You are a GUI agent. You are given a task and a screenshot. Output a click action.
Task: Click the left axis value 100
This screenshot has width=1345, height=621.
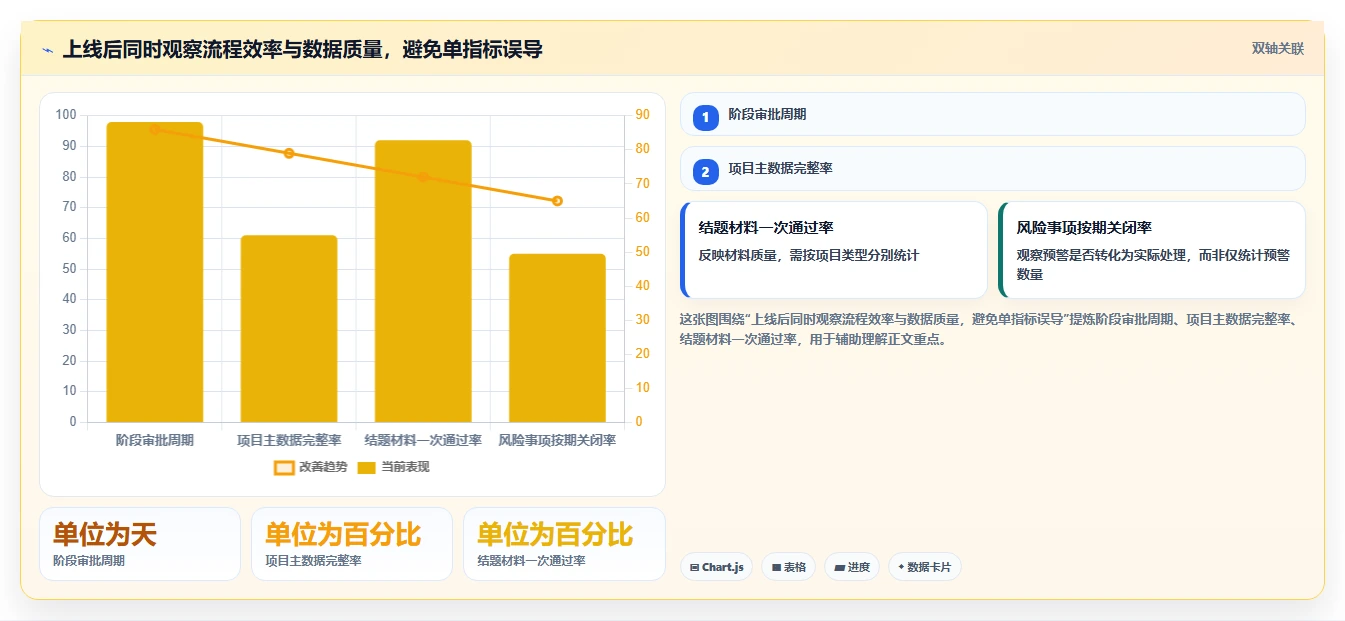click(x=66, y=115)
